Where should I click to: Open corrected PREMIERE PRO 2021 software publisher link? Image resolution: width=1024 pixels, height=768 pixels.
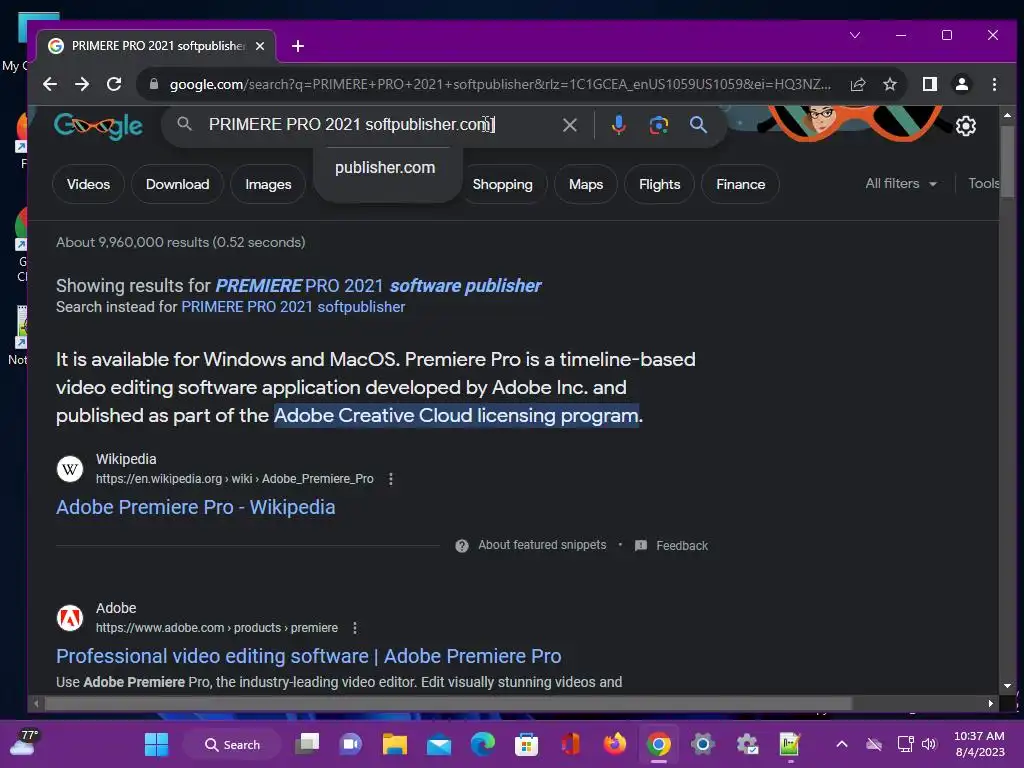click(x=378, y=285)
